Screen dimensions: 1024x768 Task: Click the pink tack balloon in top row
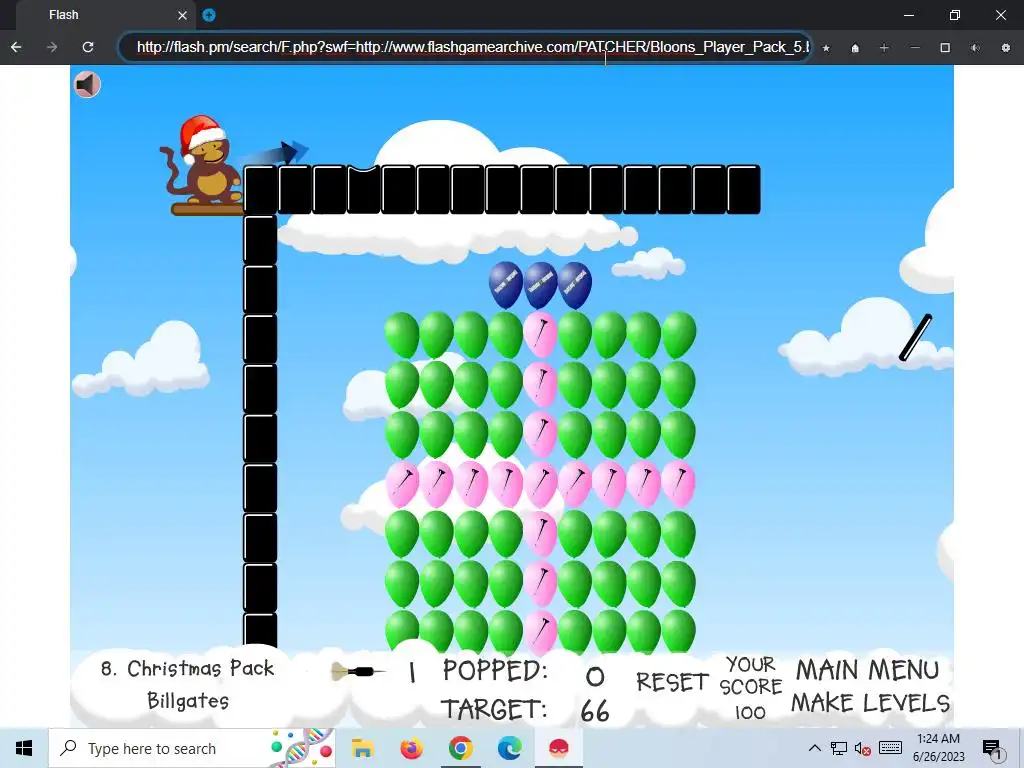(540, 334)
